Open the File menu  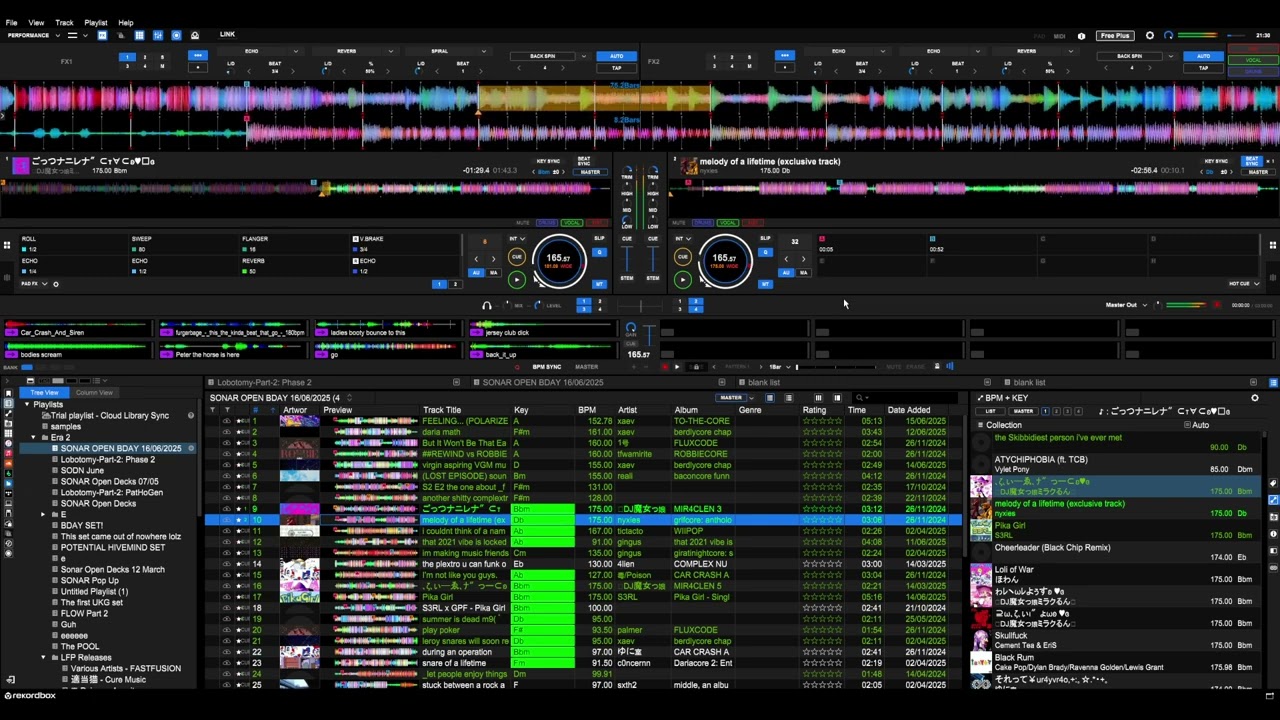(x=11, y=22)
